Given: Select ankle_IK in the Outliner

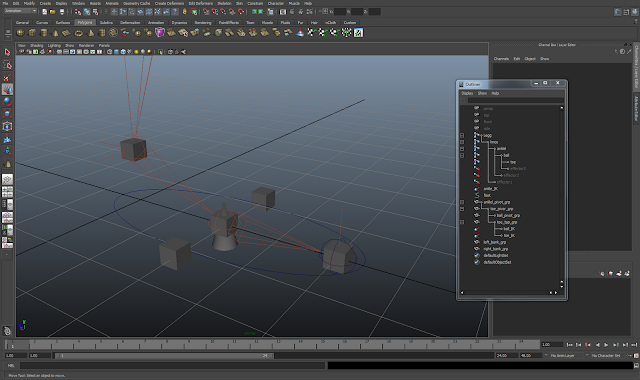Looking at the screenshot, I should click(490, 189).
